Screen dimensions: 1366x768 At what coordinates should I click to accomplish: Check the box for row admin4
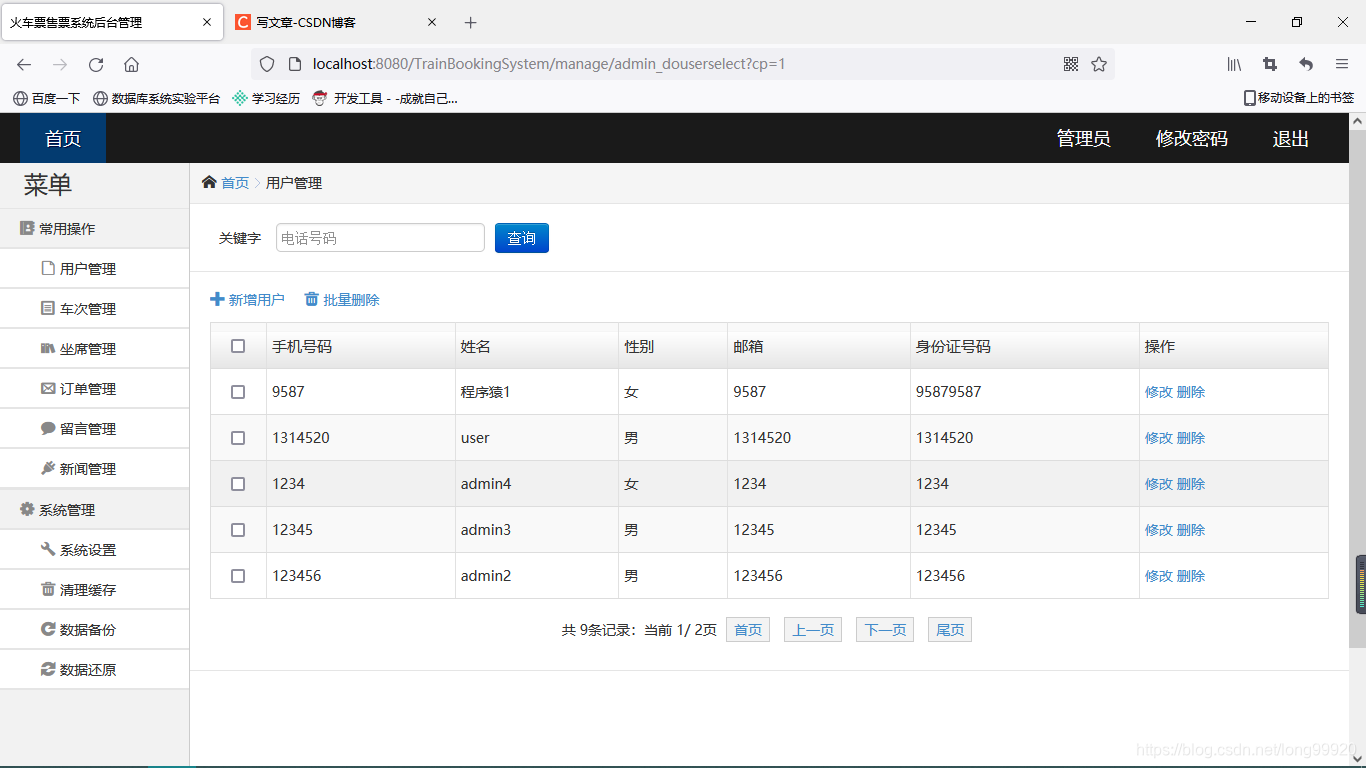tap(238, 484)
